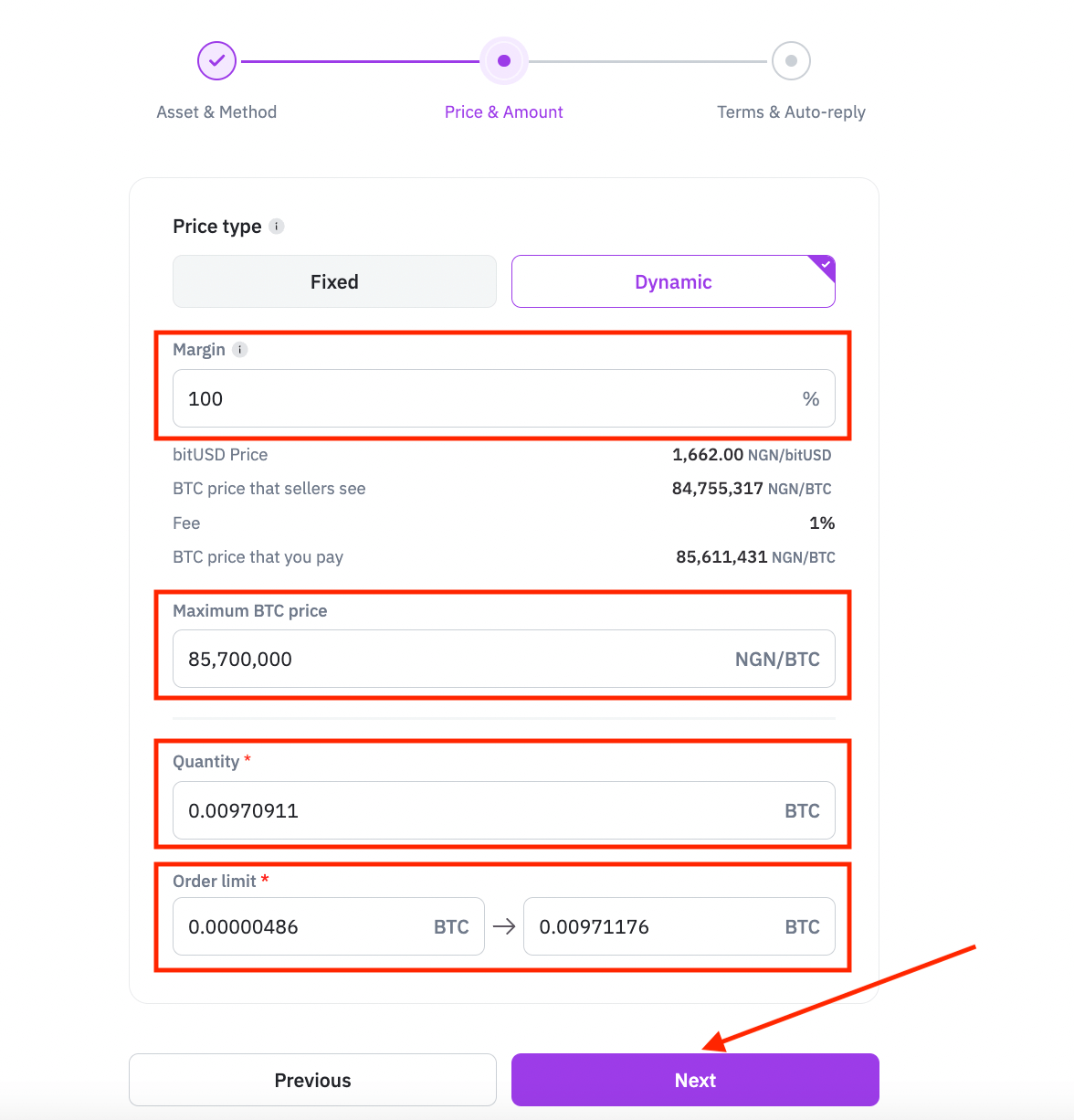This screenshot has height=1120, width=1074.
Task: Click the maximum order limit field
Action: [x=679, y=926]
